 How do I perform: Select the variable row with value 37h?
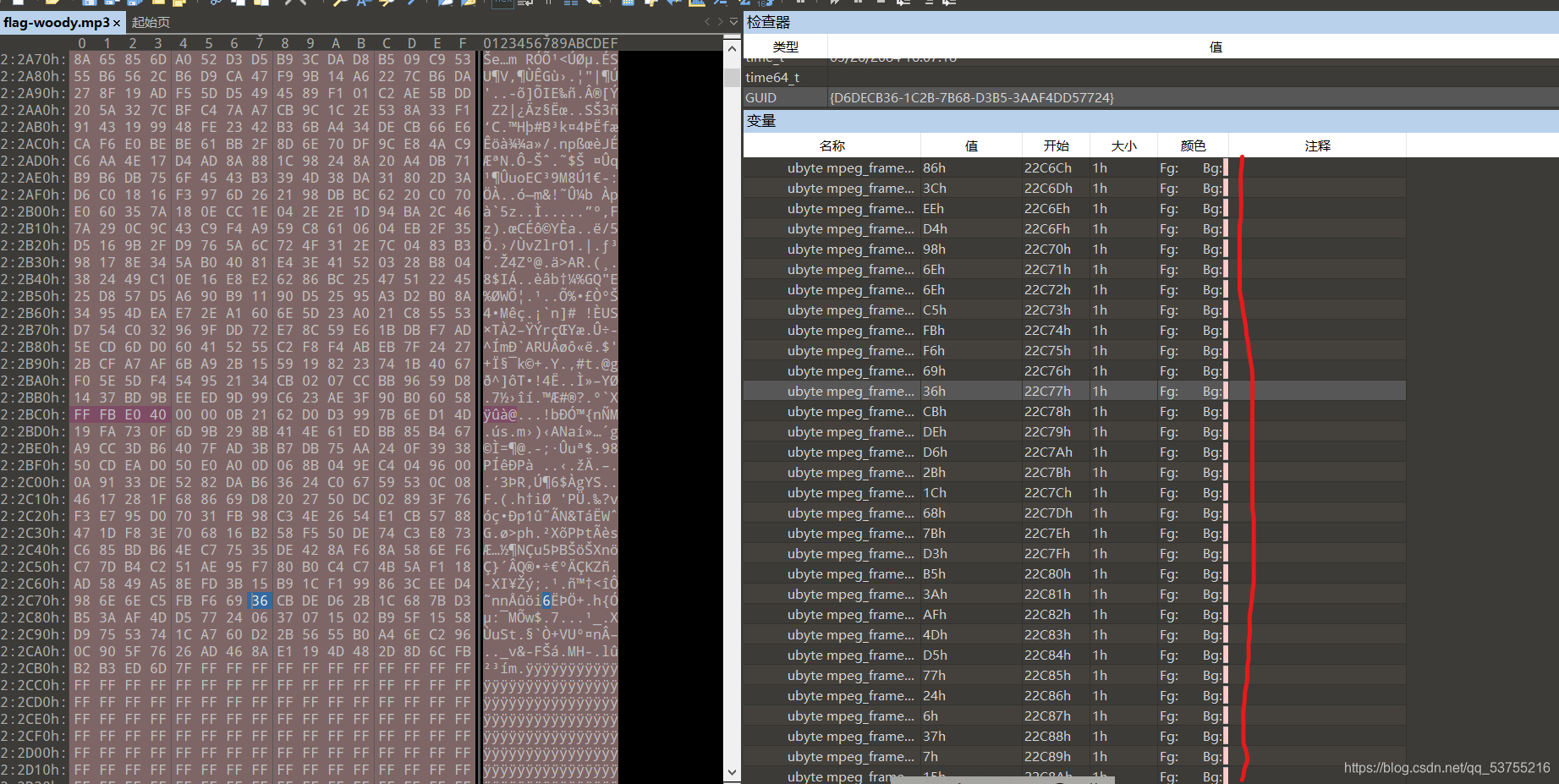[x=1074, y=737]
